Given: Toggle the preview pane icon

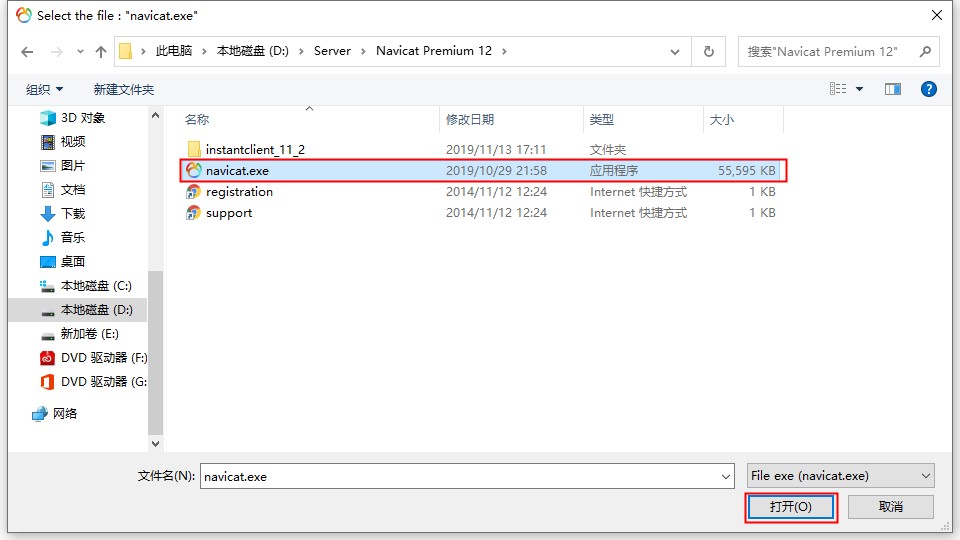Looking at the screenshot, I should 893,89.
